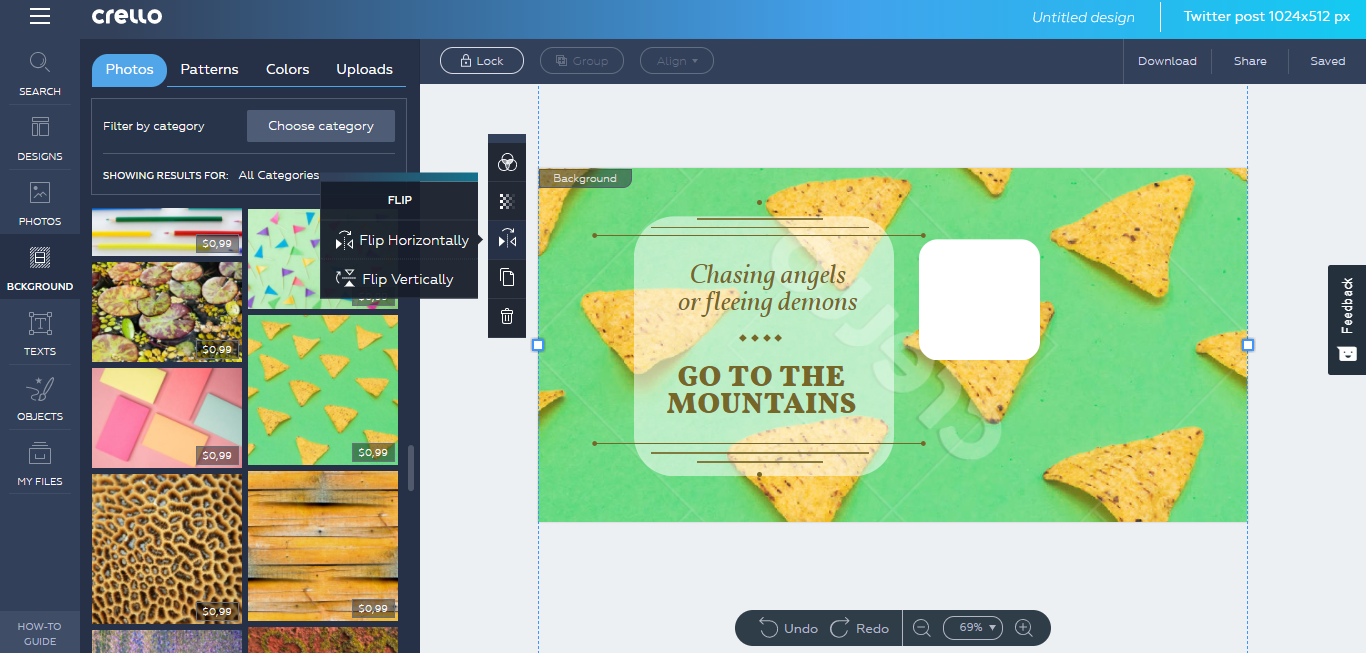This screenshot has width=1366, height=653.
Task: Click the disabled Group button
Action: point(582,61)
